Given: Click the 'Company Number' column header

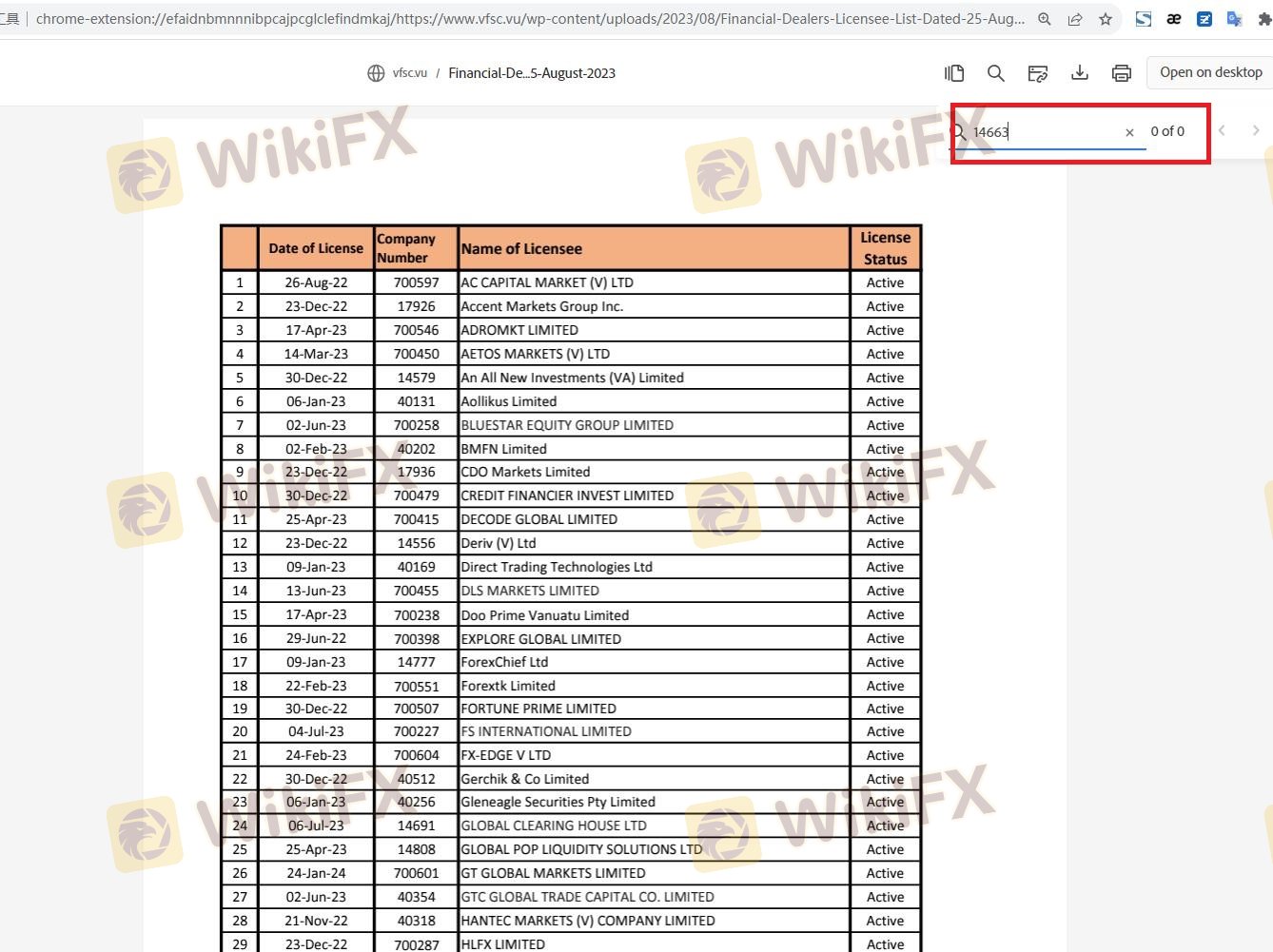Looking at the screenshot, I should [x=416, y=248].
